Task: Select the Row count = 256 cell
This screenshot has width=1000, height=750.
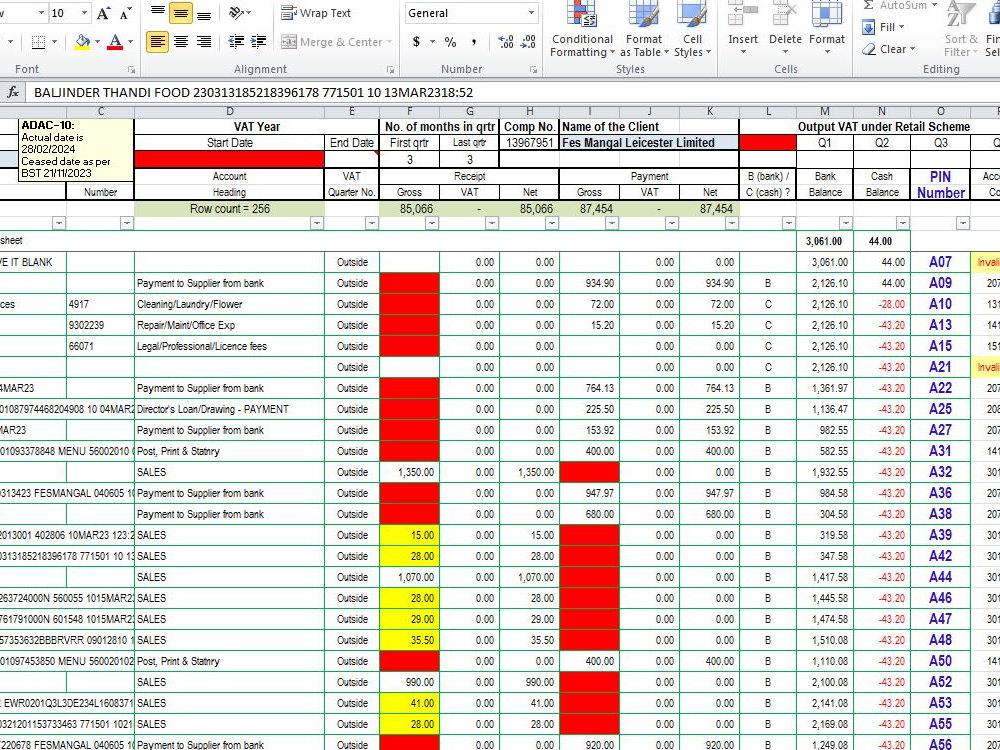Action: coord(230,209)
